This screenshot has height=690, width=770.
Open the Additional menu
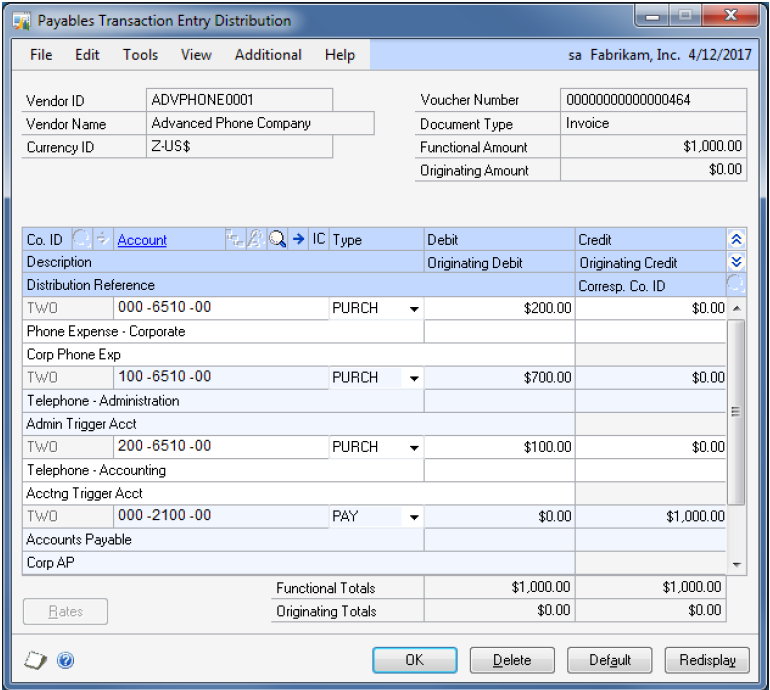(268, 55)
